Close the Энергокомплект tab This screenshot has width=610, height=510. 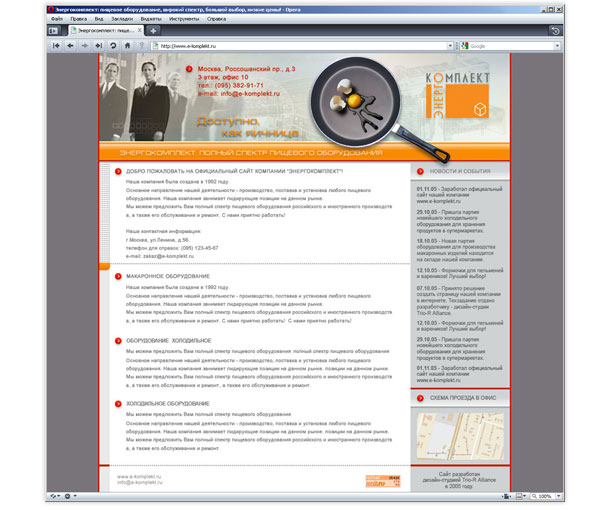pos(140,30)
